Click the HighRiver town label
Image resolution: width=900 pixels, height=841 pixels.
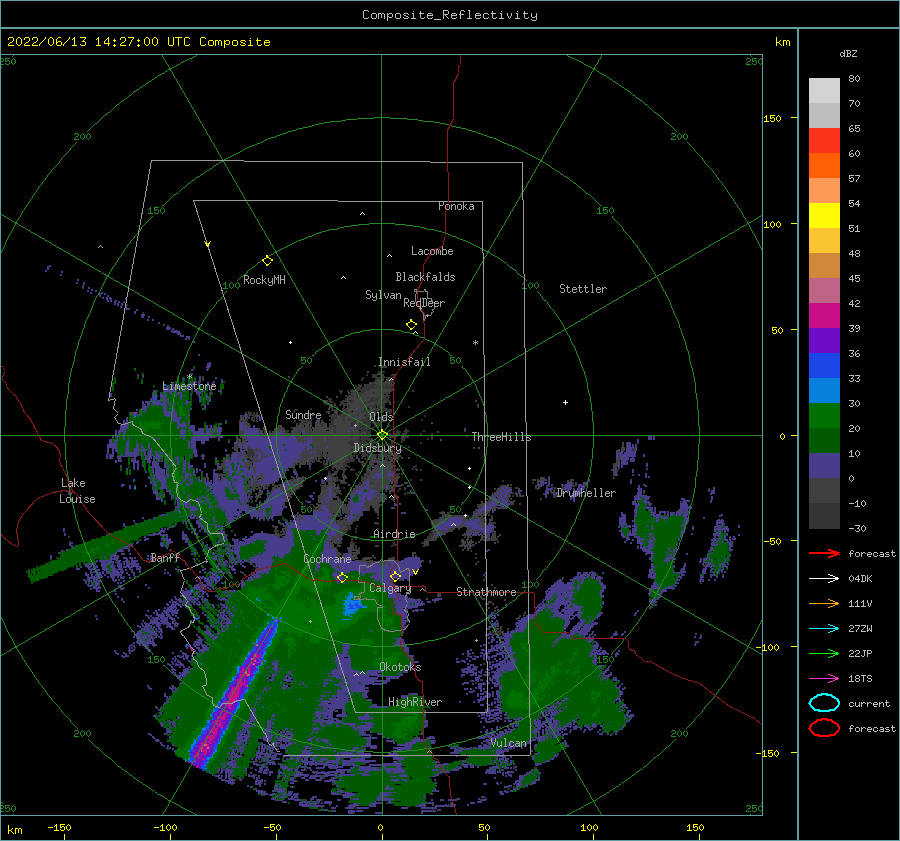[x=415, y=702]
